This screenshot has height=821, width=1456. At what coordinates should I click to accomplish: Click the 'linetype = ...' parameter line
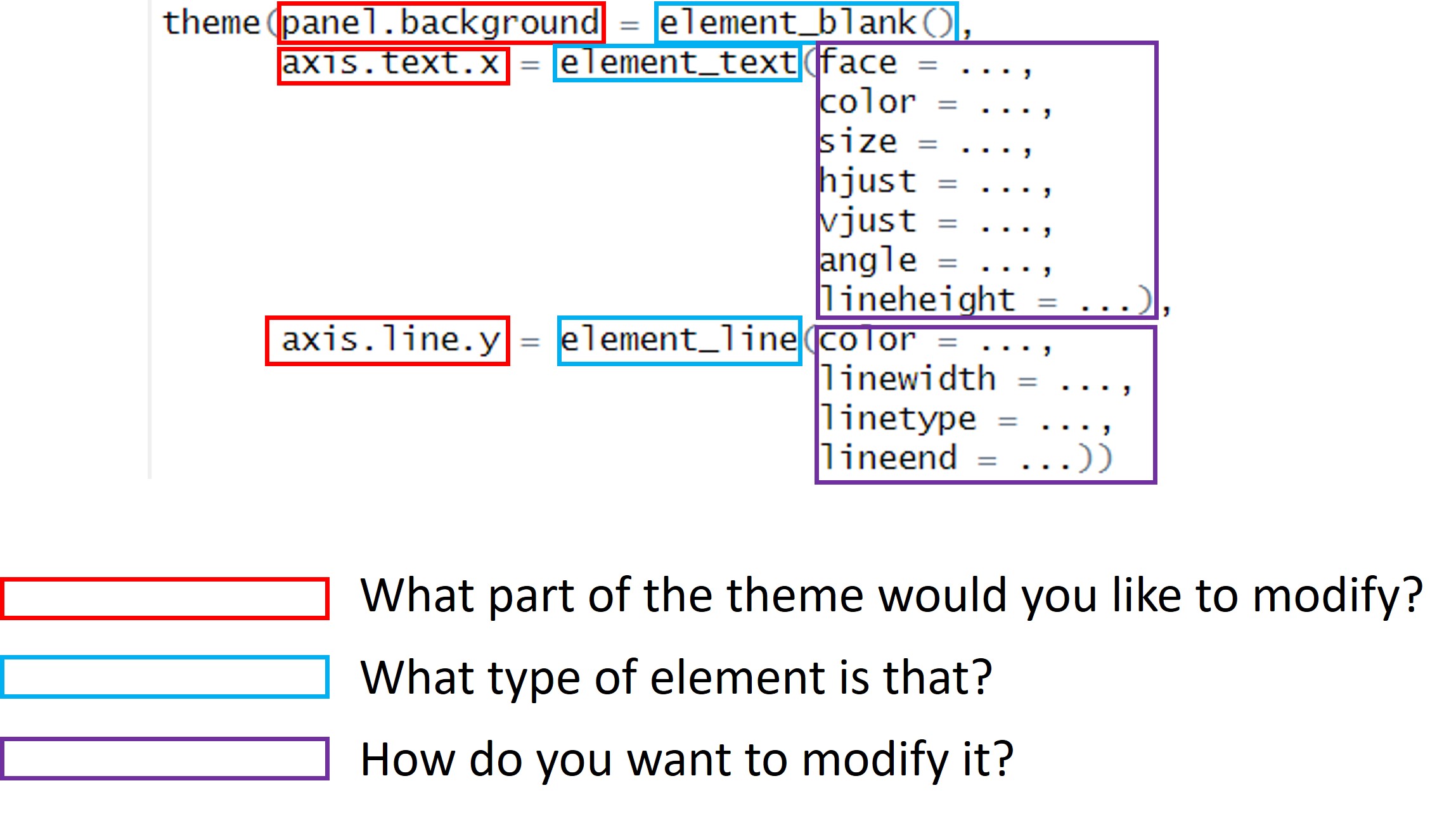coord(965,419)
